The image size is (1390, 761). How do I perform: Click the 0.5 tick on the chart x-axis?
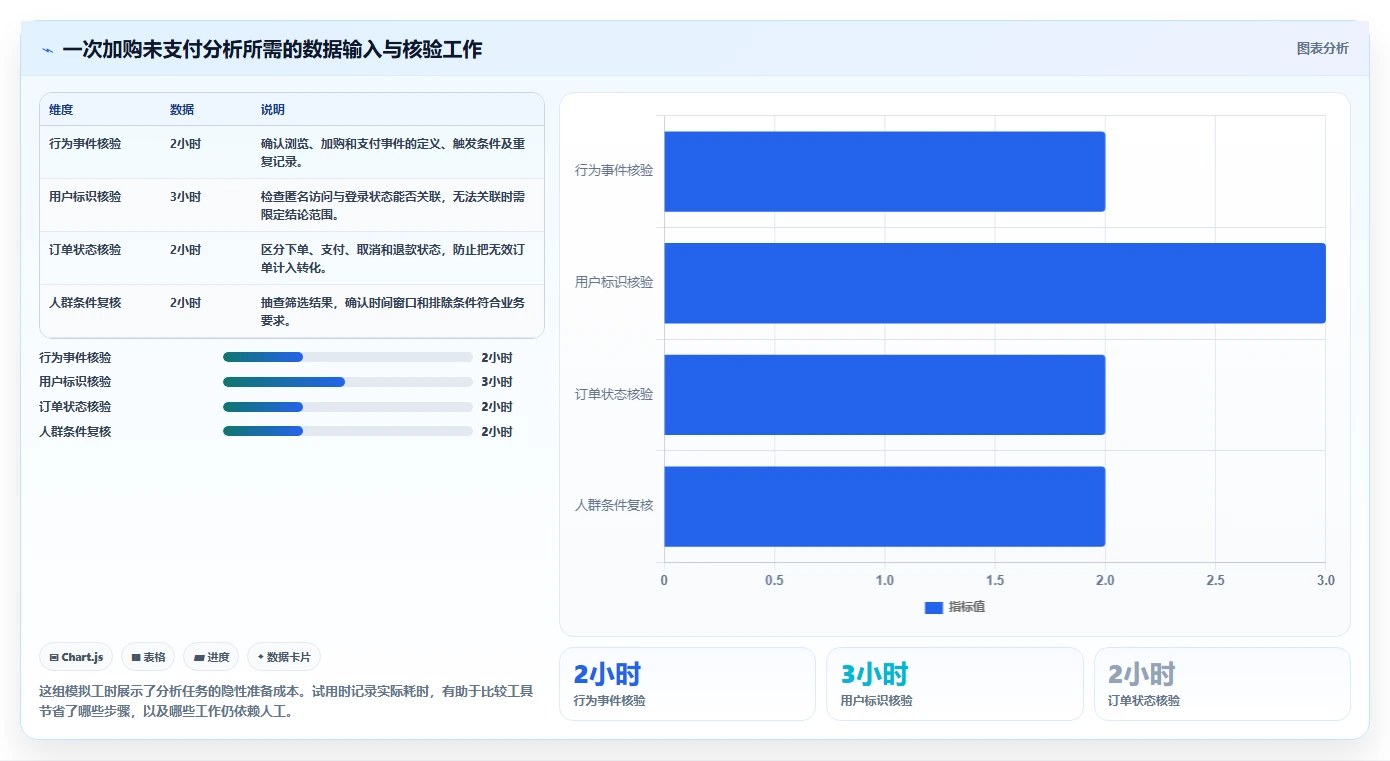pyautogui.click(x=774, y=580)
